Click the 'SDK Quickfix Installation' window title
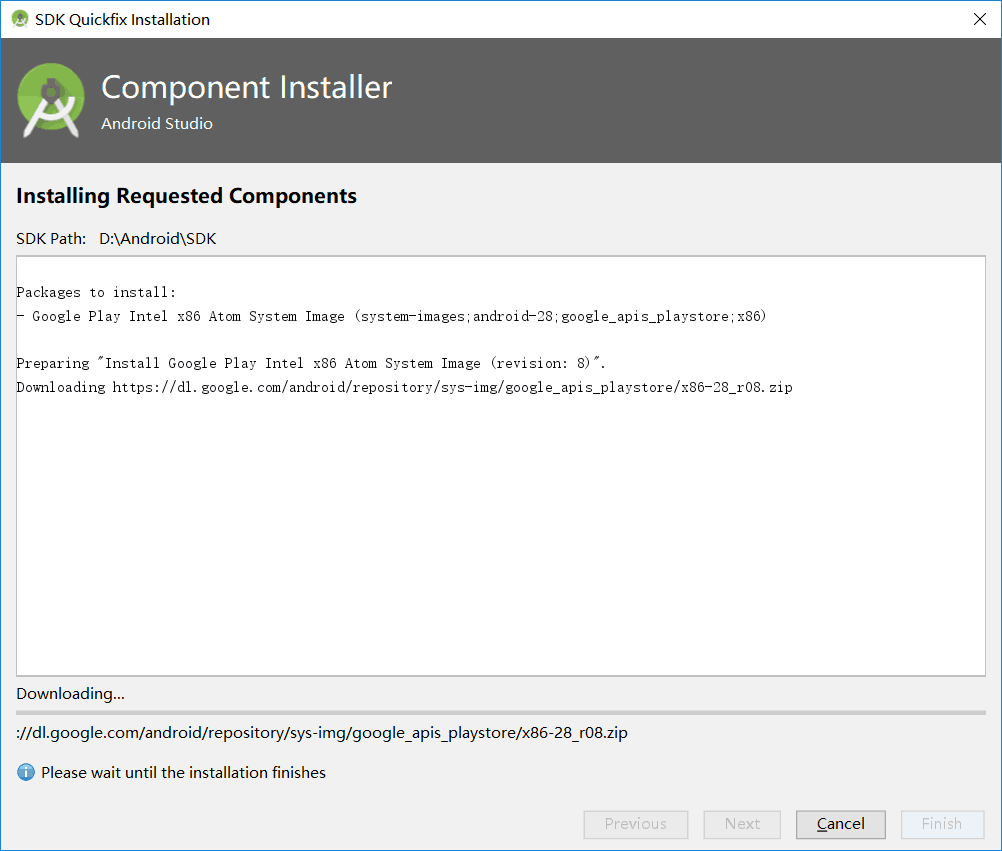This screenshot has height=851, width=1002. 122,20
